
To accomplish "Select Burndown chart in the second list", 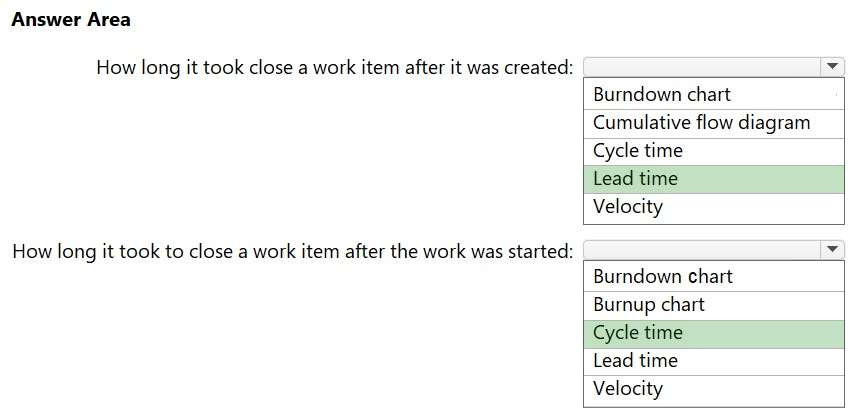I will (x=662, y=277).
